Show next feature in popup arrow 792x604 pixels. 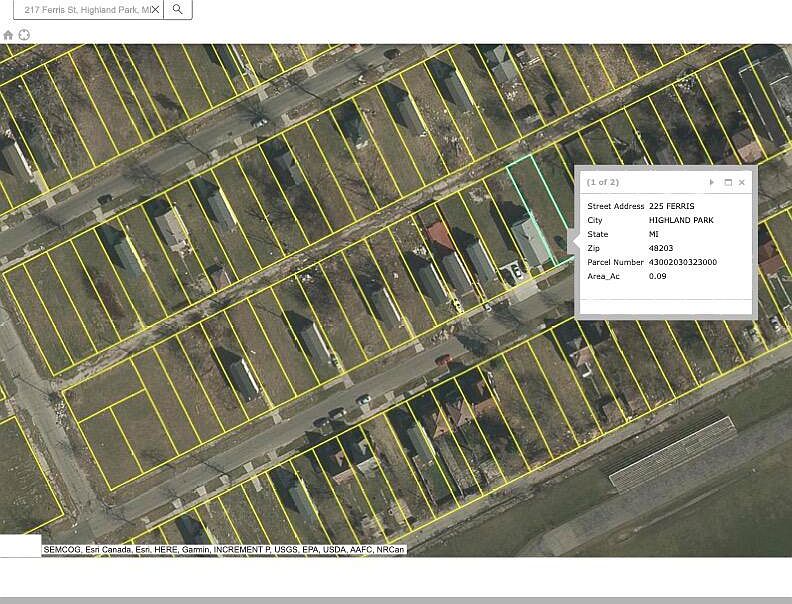tap(712, 182)
